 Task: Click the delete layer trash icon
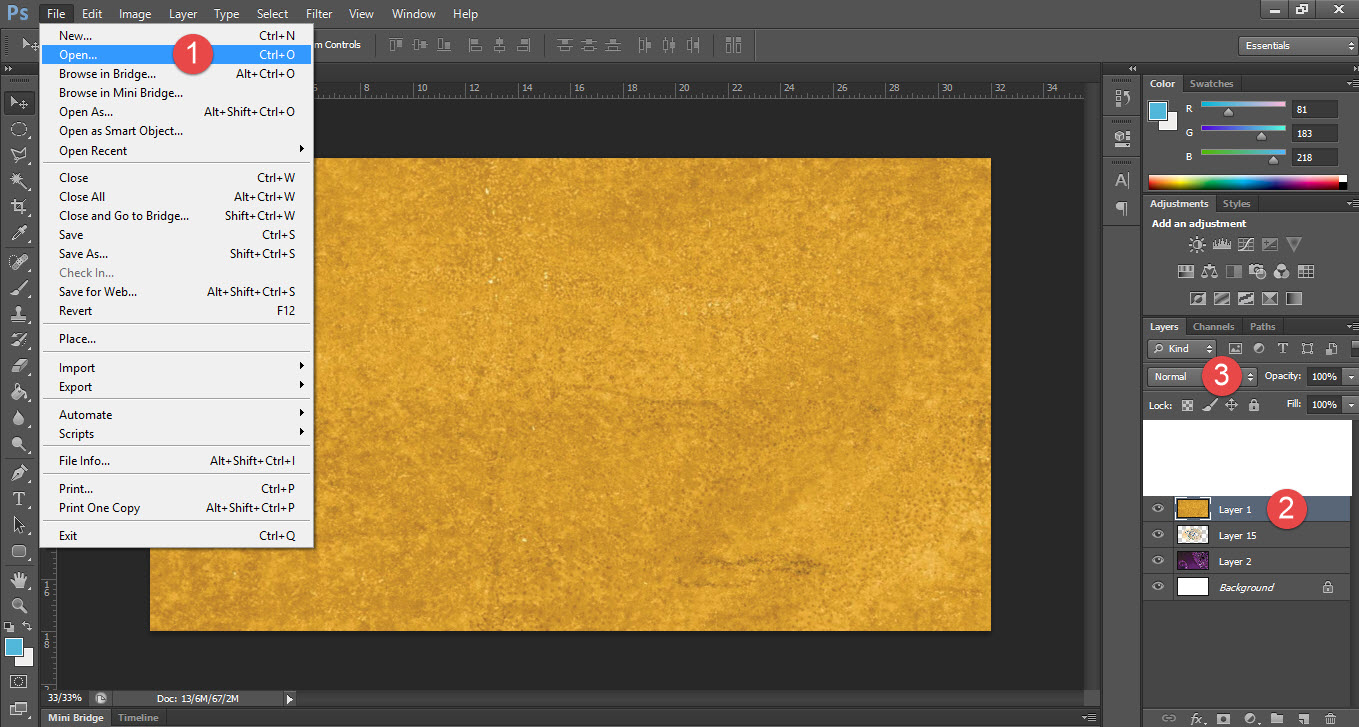[1329, 718]
